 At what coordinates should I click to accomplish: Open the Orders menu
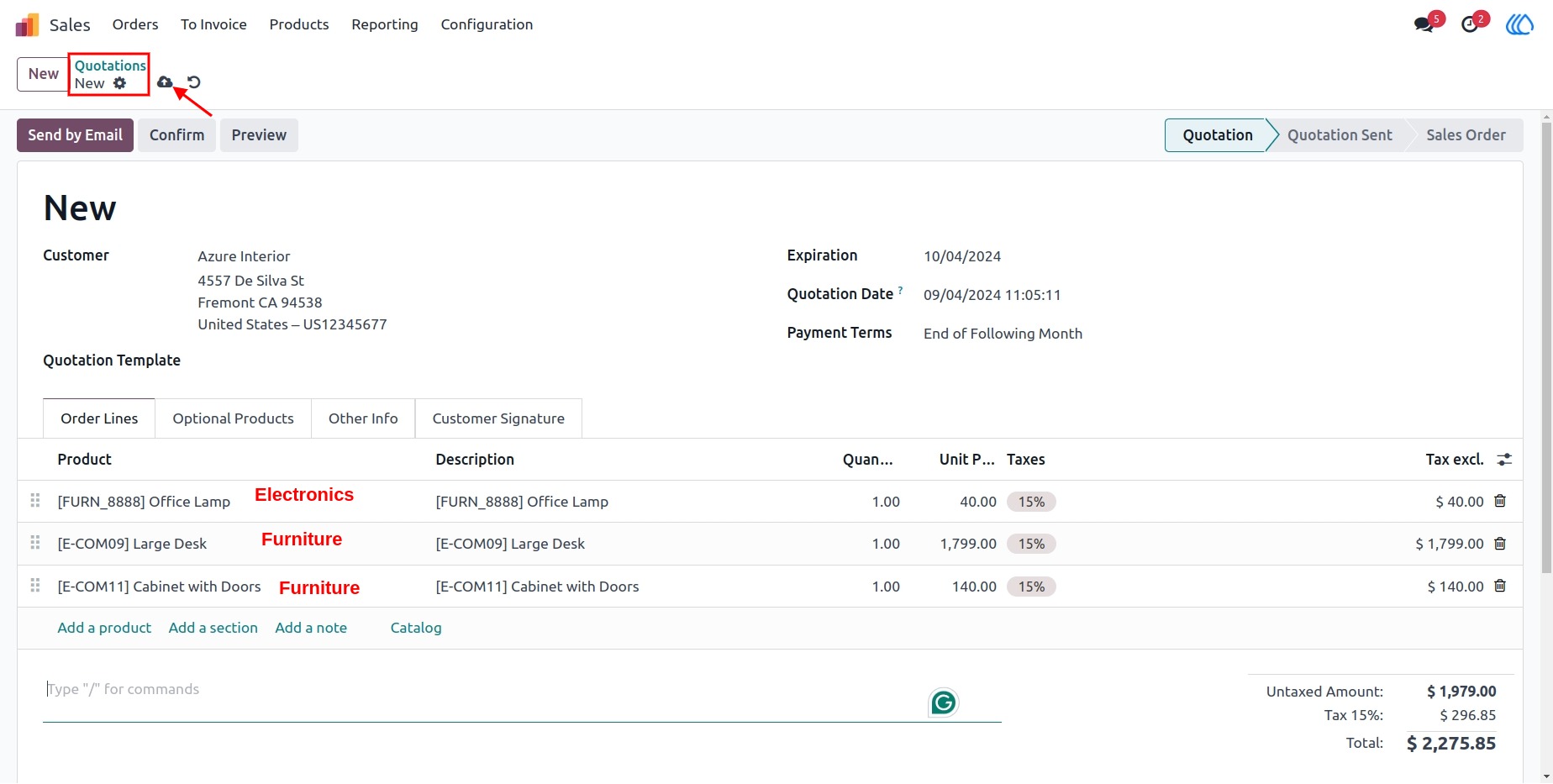click(135, 24)
